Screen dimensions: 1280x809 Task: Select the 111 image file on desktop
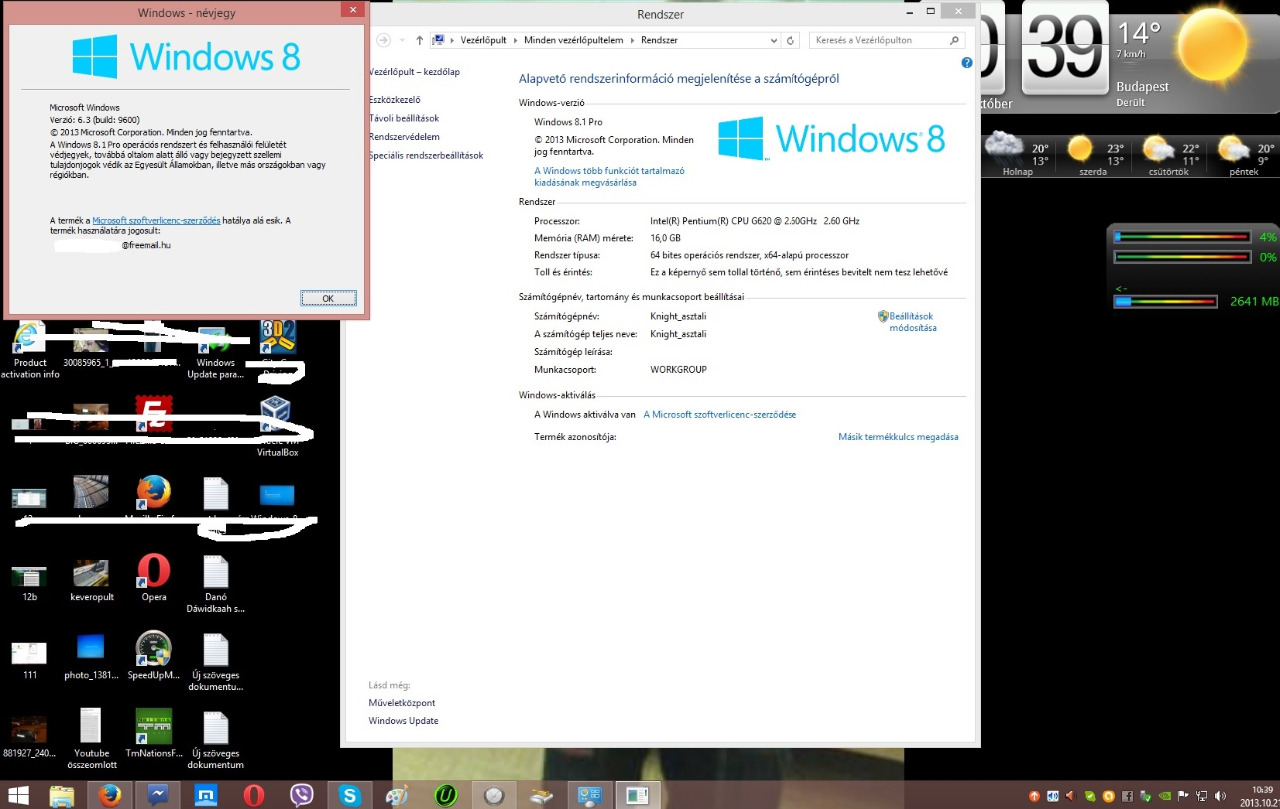29,660
